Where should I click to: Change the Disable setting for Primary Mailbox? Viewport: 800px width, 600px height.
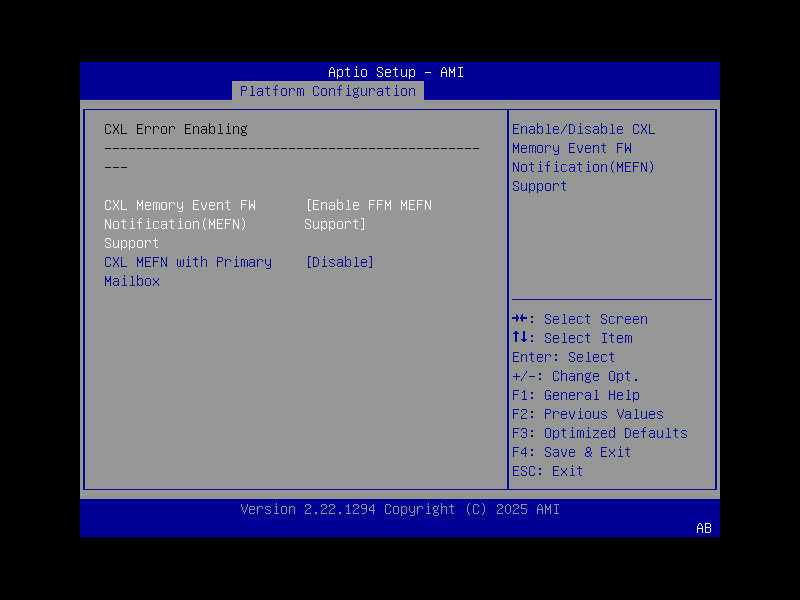click(x=340, y=262)
